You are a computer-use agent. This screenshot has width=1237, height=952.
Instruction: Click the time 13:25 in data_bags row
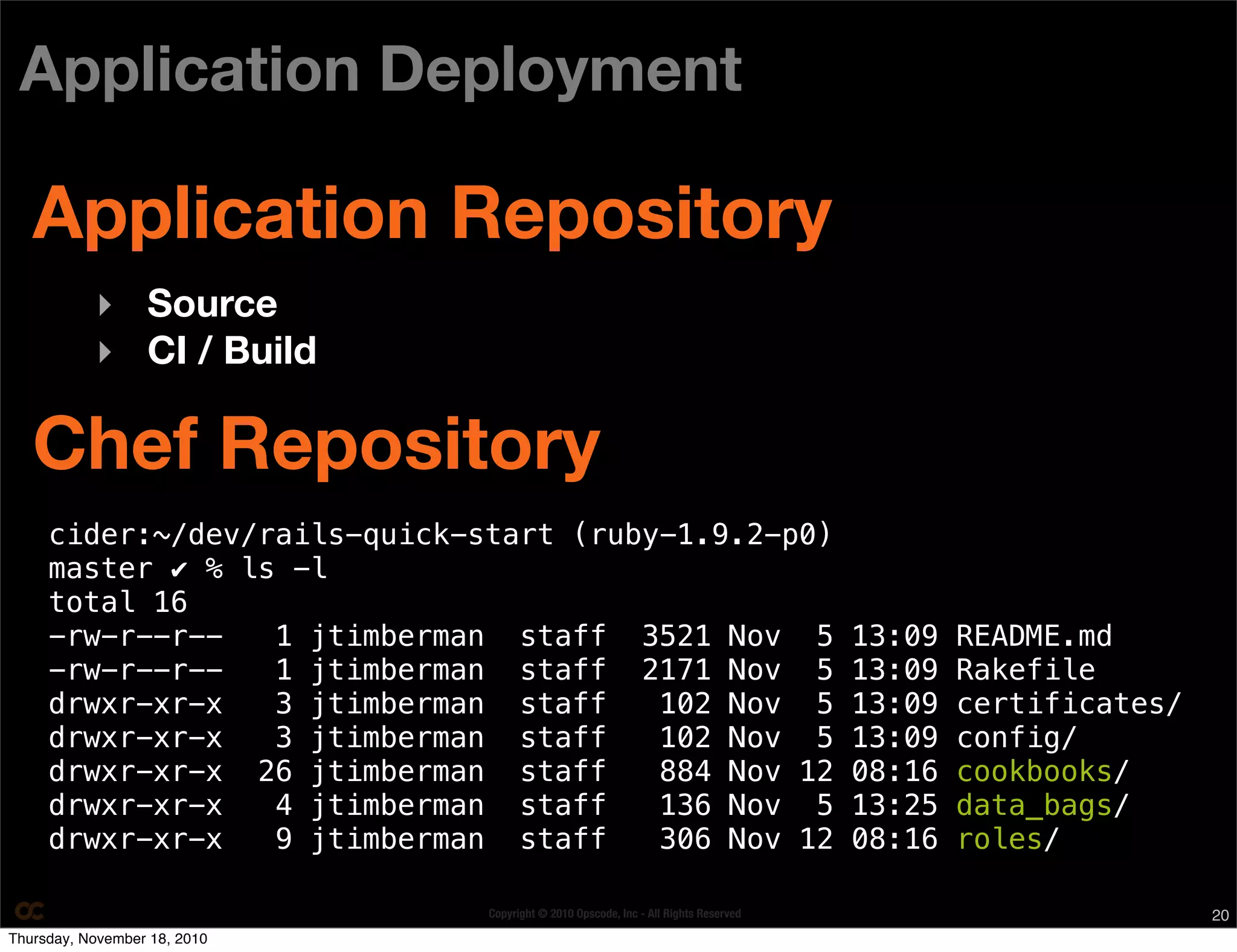pos(895,805)
